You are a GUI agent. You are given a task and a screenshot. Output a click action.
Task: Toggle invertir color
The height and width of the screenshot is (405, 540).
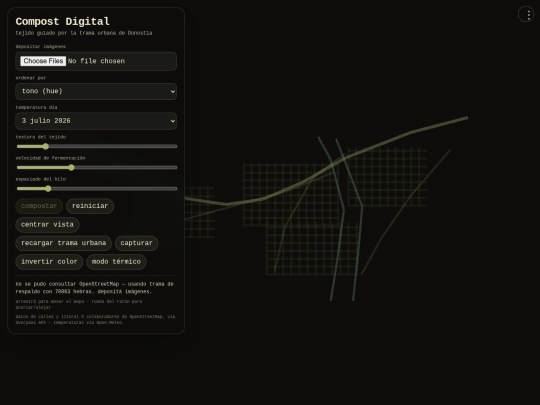pyautogui.click(x=49, y=262)
